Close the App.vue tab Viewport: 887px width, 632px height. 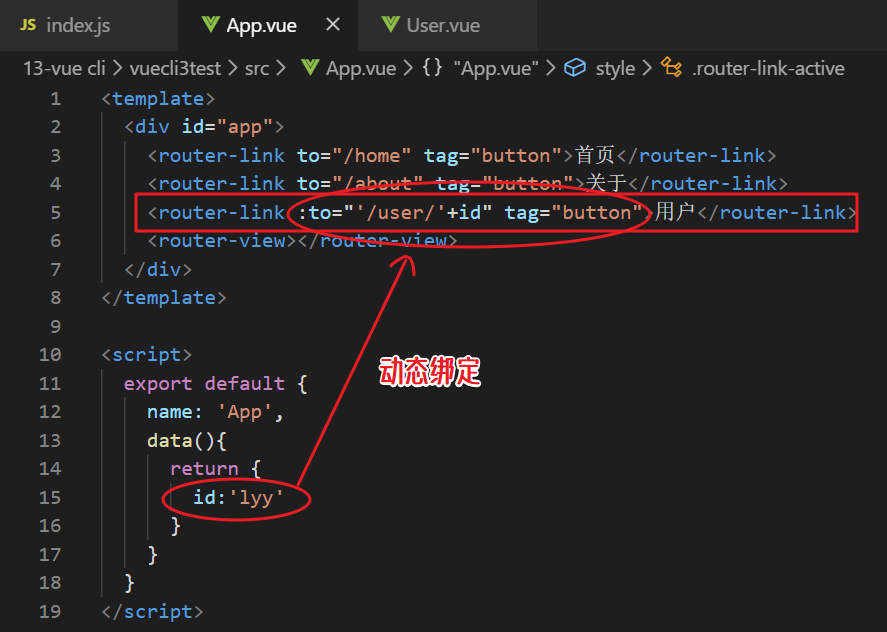pos(333,24)
